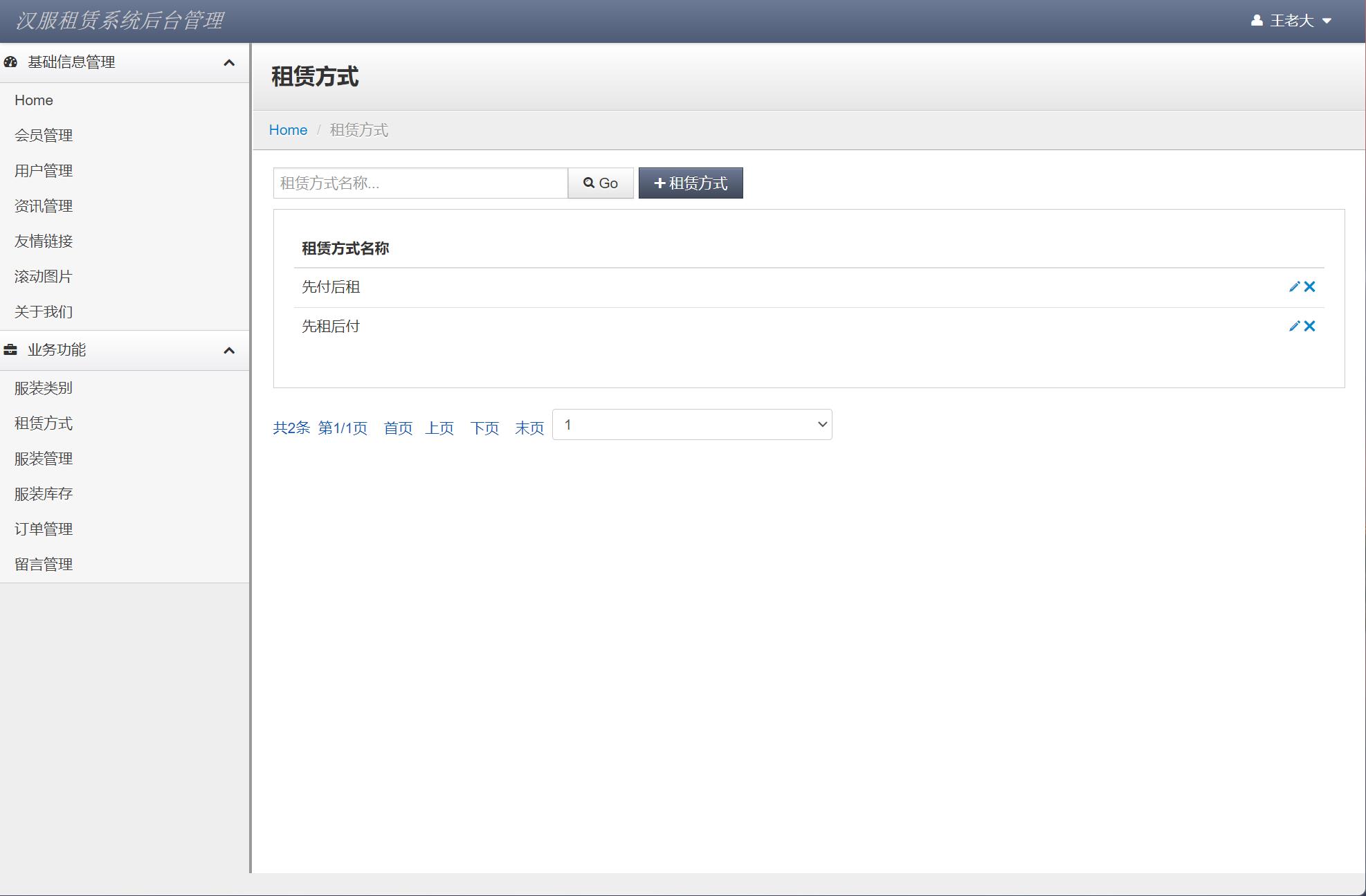
Task: Select 会员管理 in the sidebar
Action: (44, 136)
